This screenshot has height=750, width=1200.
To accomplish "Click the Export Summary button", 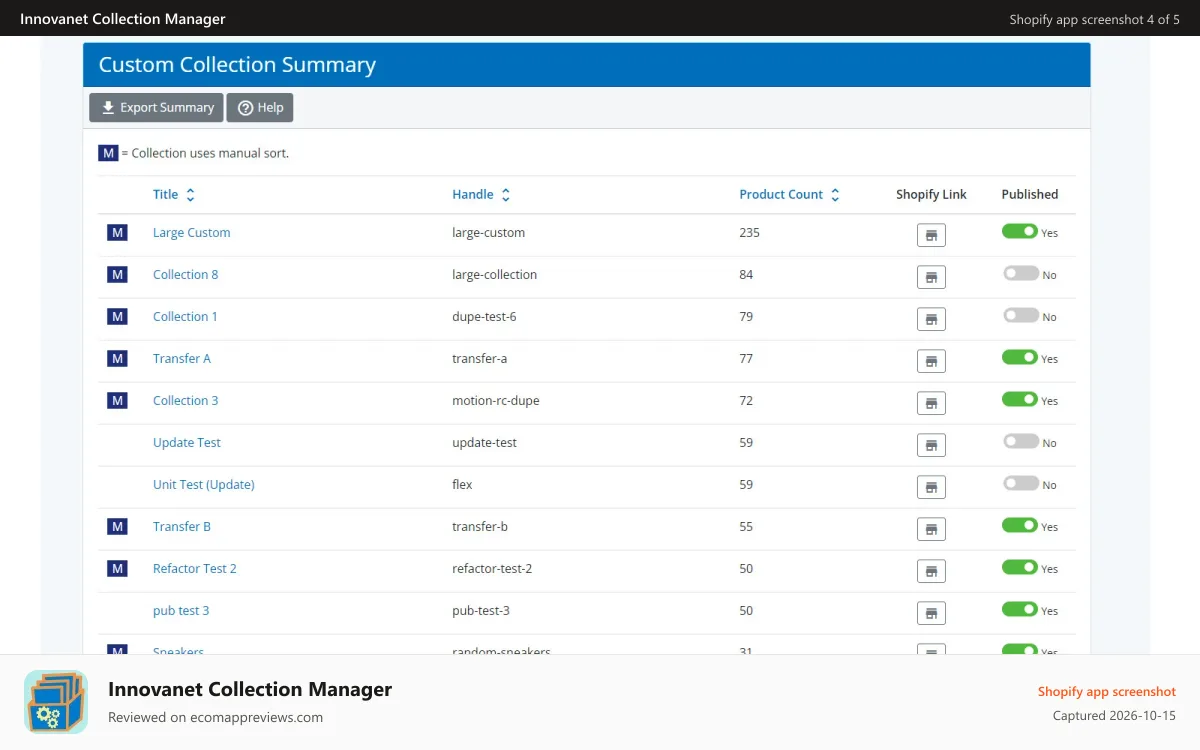I will tap(156, 108).
